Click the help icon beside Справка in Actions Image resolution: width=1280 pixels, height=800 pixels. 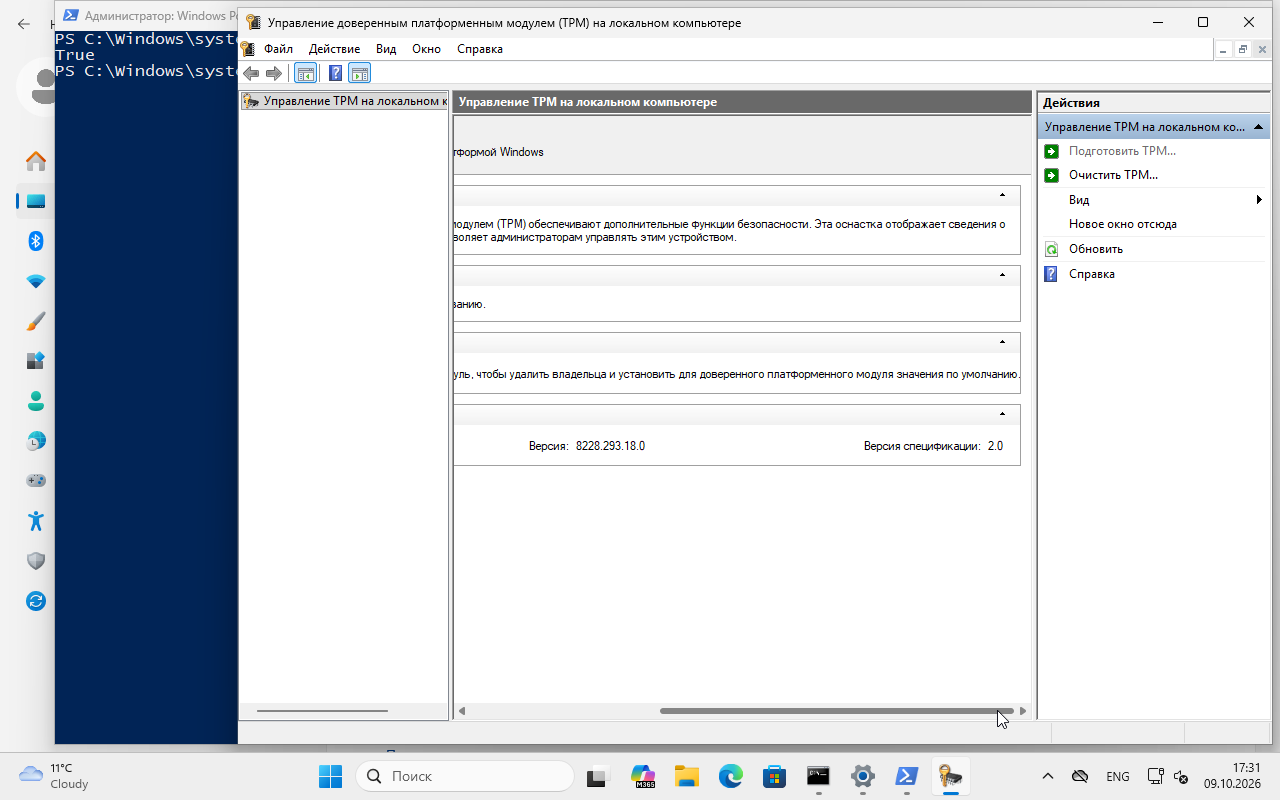[1051, 274]
